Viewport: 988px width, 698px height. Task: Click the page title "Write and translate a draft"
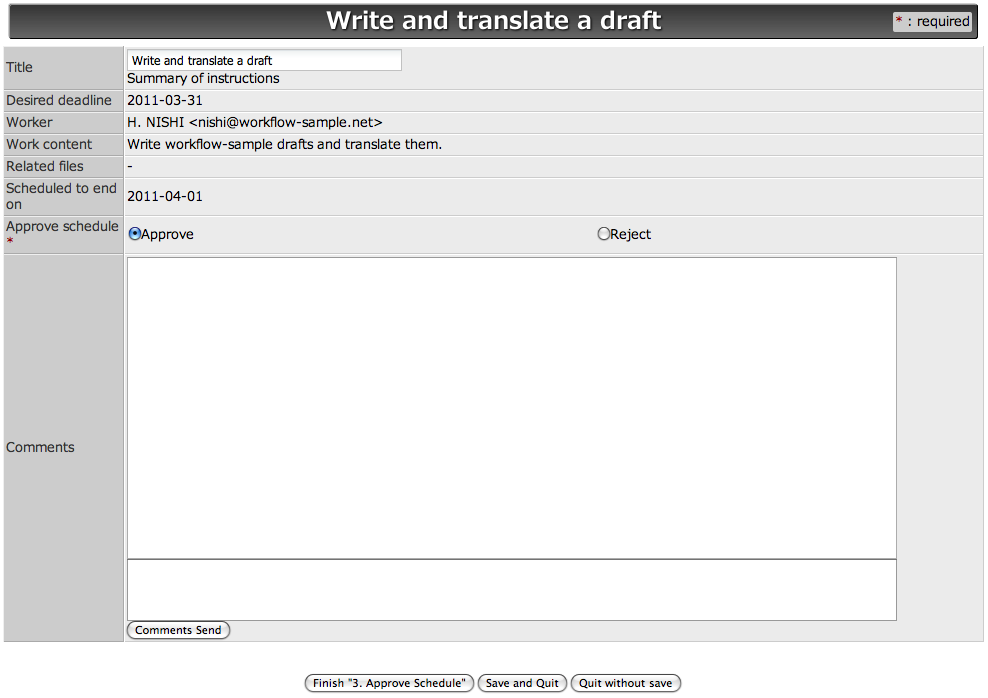click(x=493, y=20)
